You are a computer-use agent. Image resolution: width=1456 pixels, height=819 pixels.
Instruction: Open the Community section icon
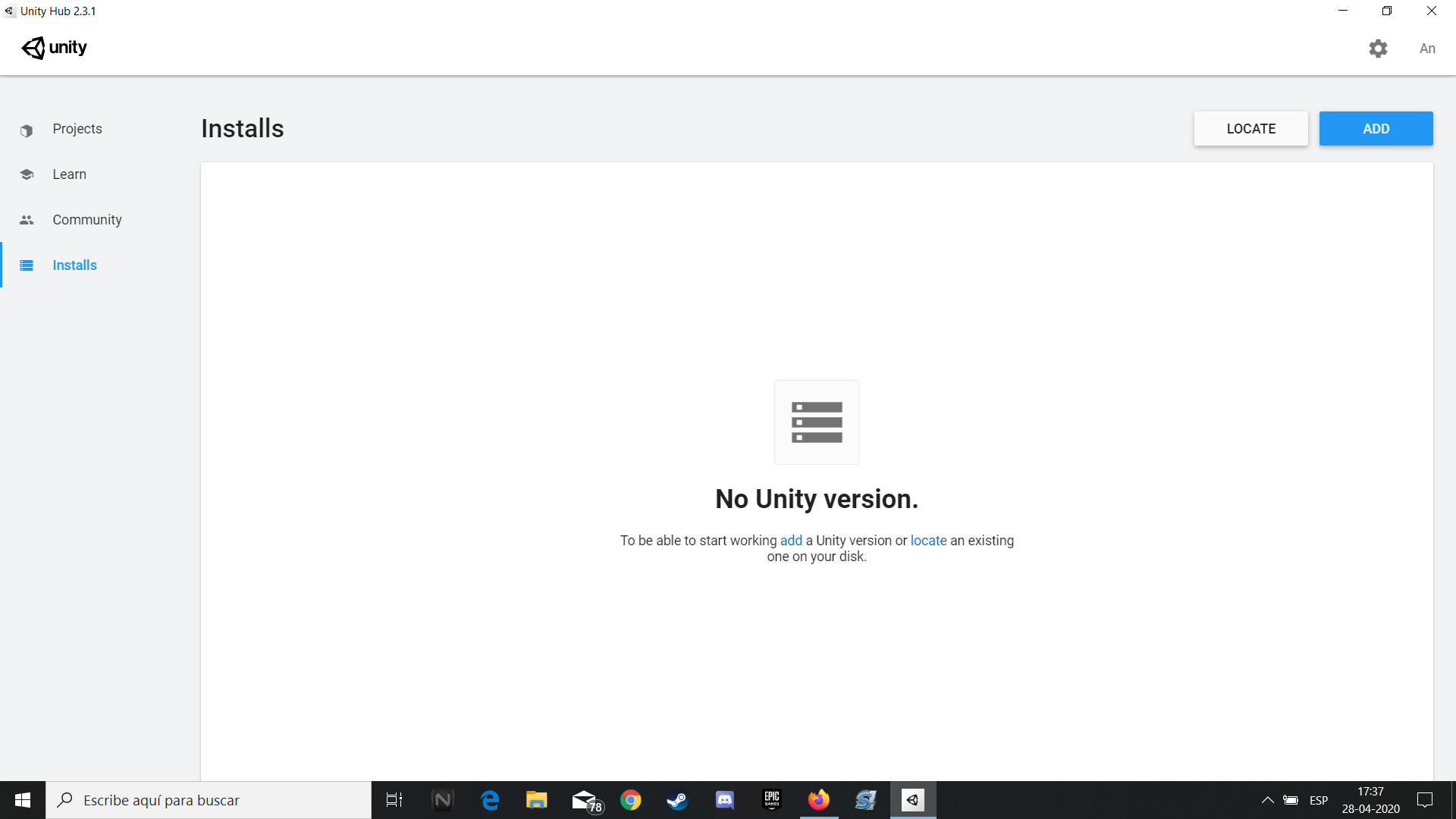pyautogui.click(x=27, y=219)
